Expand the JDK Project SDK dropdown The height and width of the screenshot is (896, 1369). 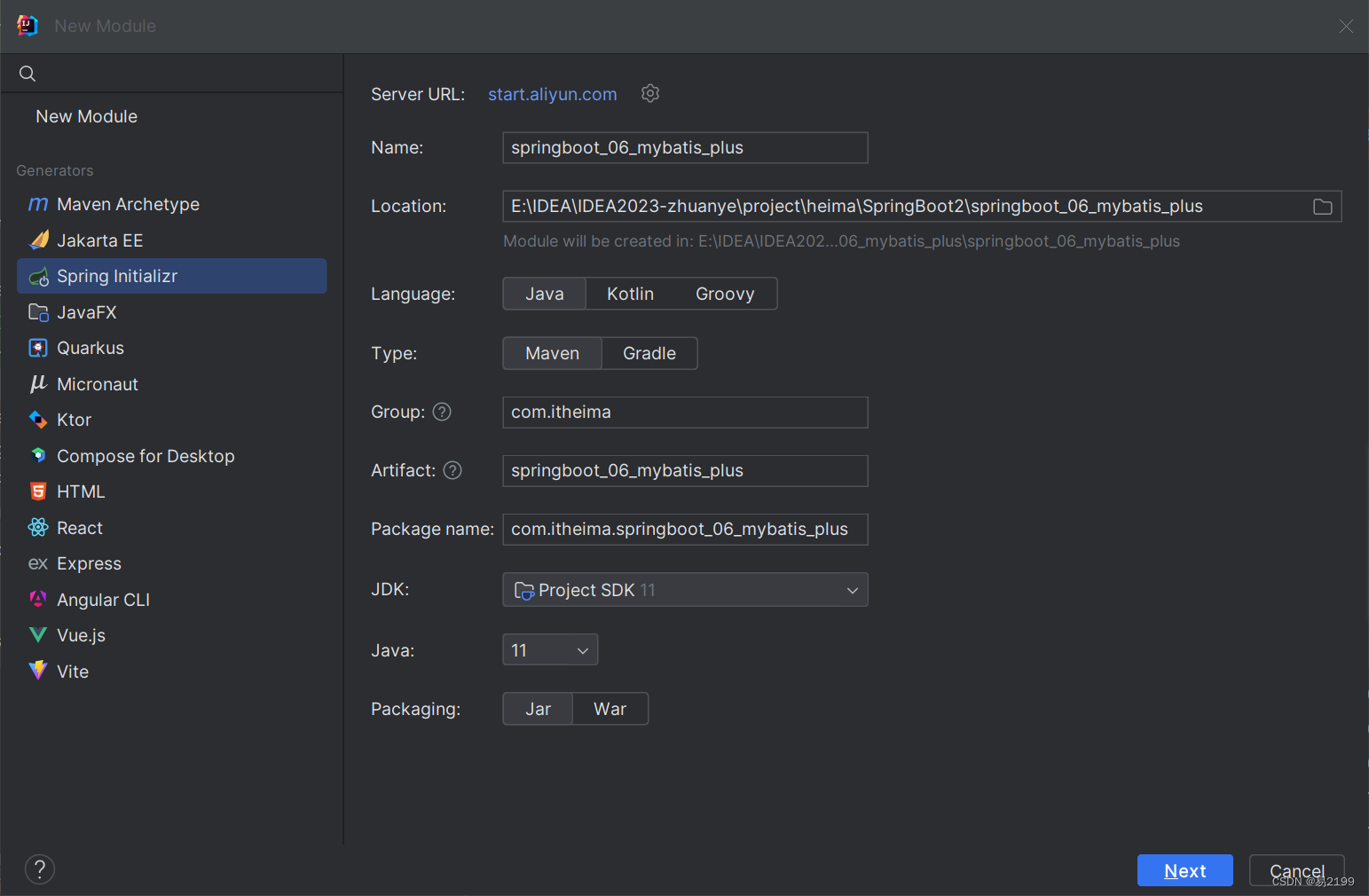coord(685,590)
